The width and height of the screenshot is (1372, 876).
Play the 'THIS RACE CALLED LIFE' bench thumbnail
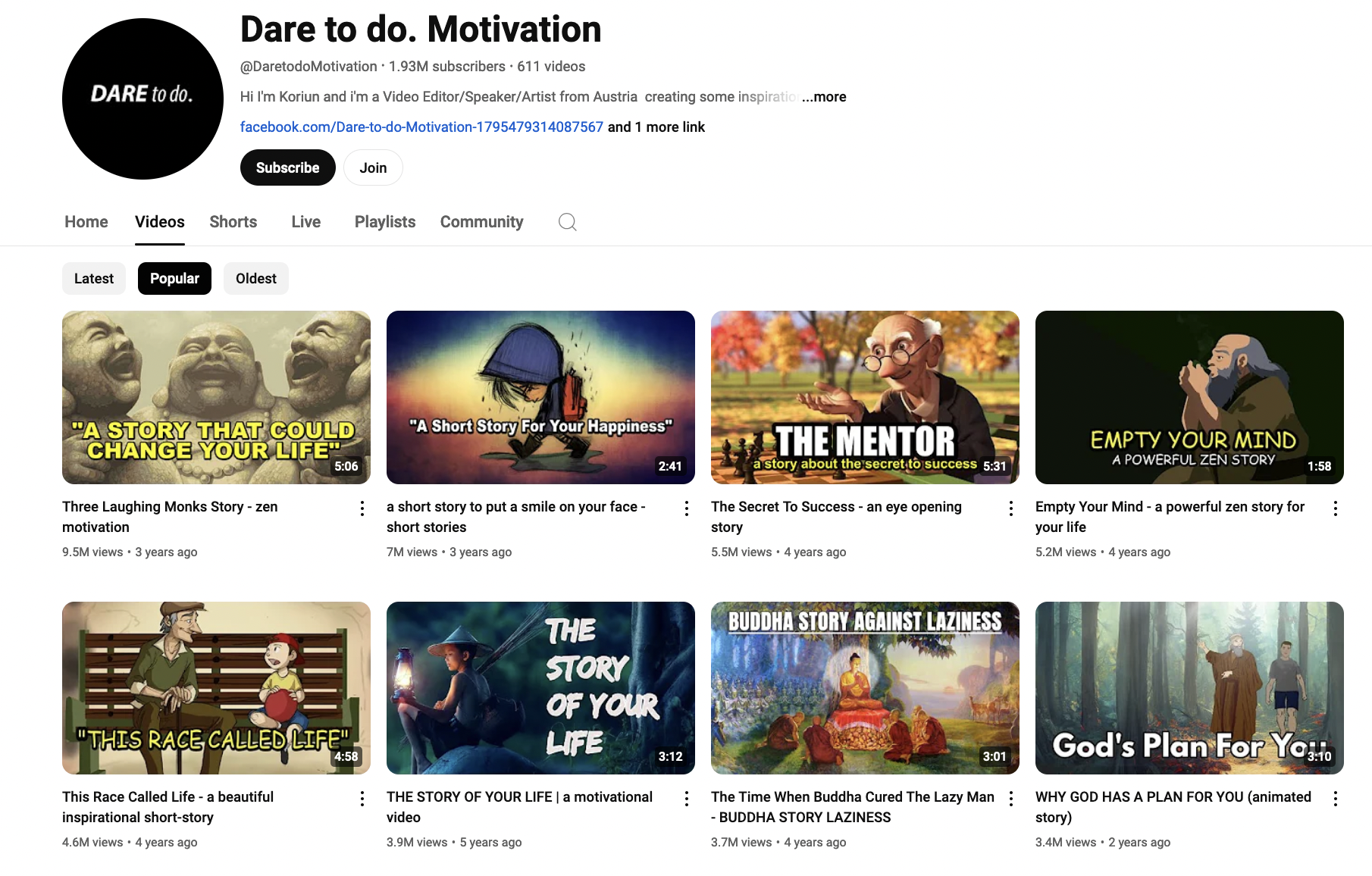coord(216,688)
